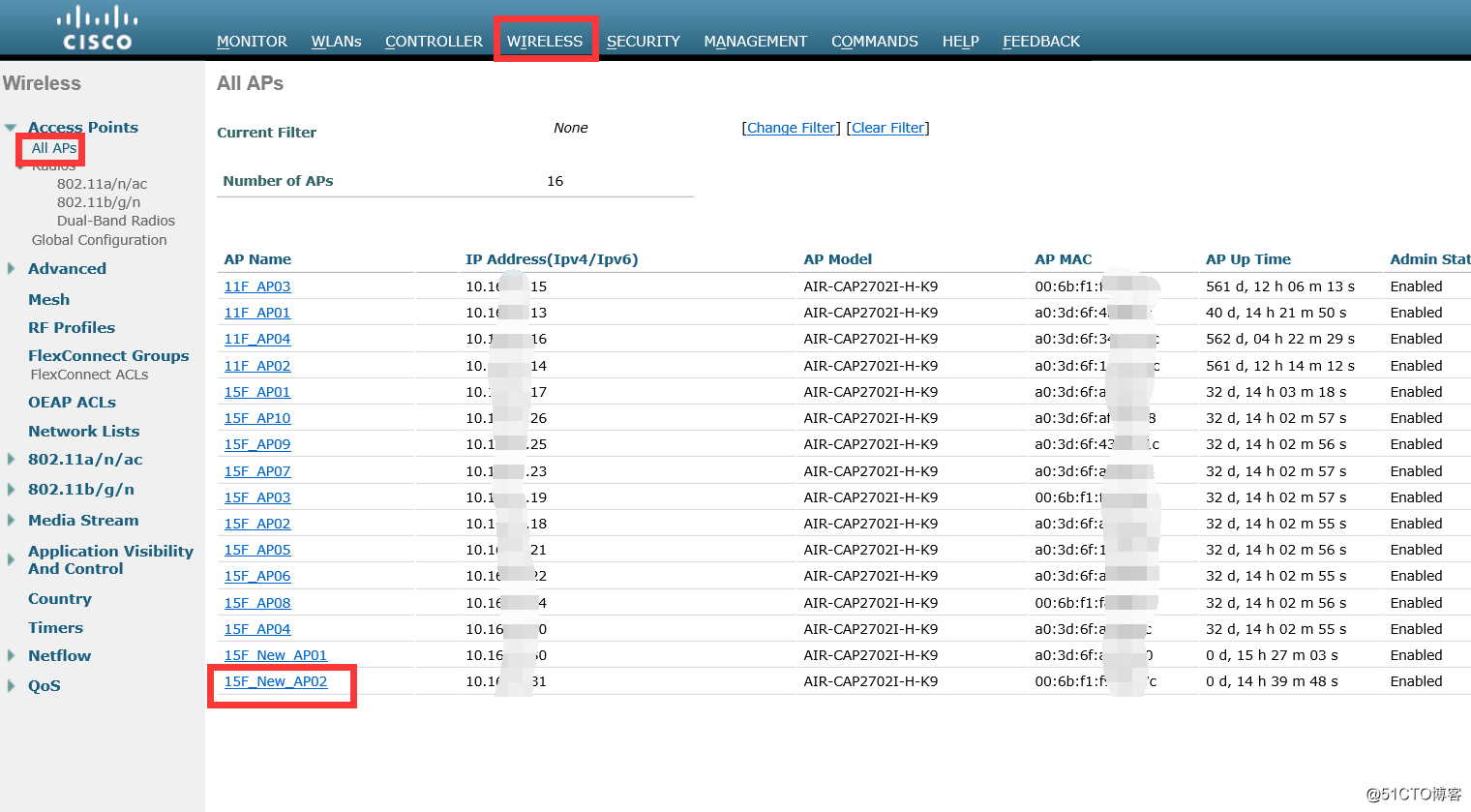
Task: Open Country settings
Action: point(60,599)
